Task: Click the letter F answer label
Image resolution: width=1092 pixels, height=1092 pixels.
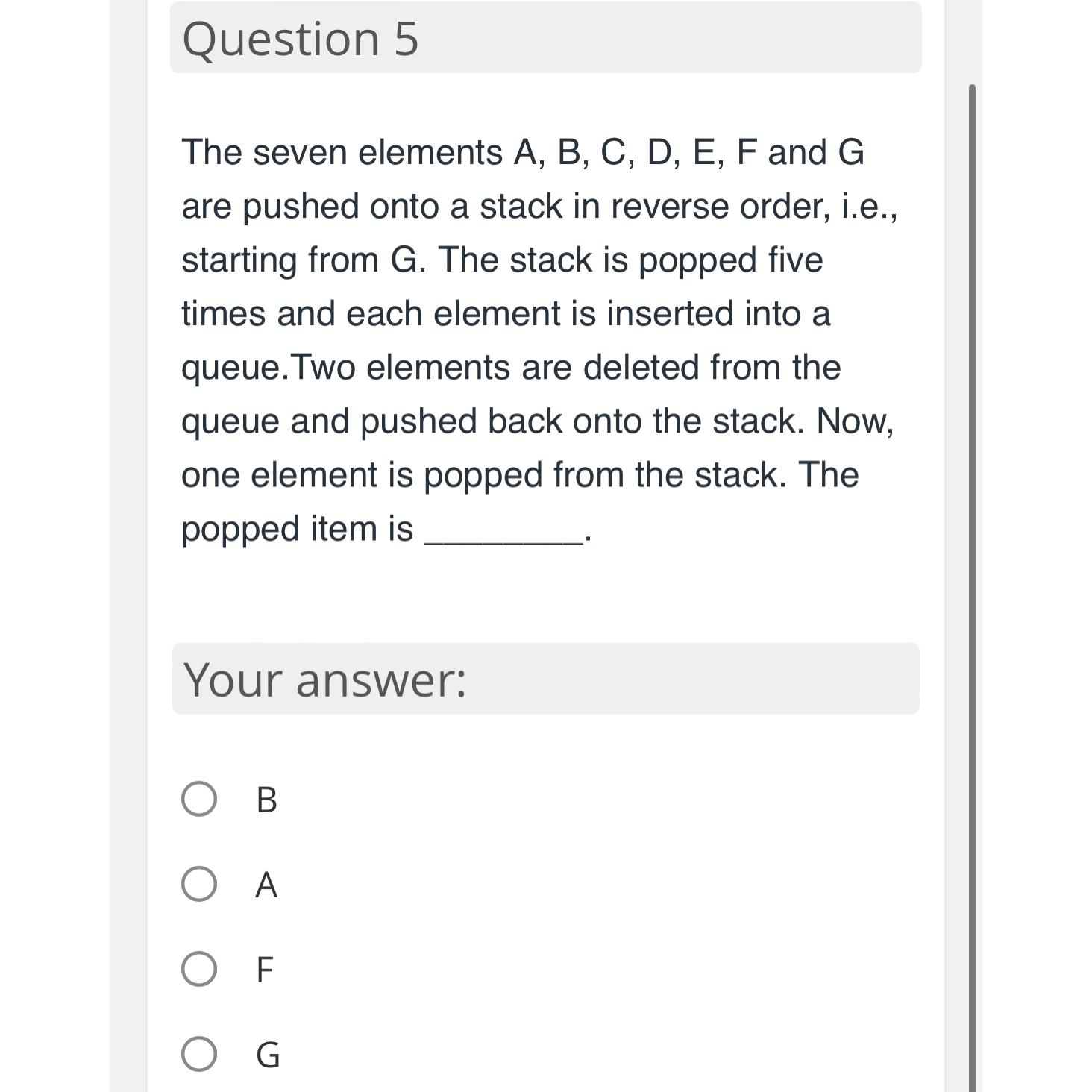Action: coord(265,970)
